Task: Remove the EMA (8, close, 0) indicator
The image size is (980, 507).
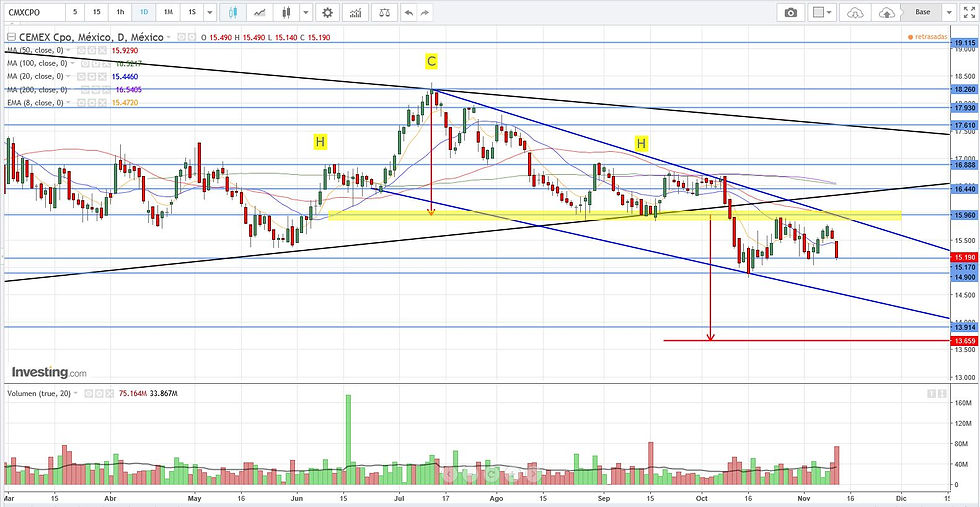Action: (102, 103)
